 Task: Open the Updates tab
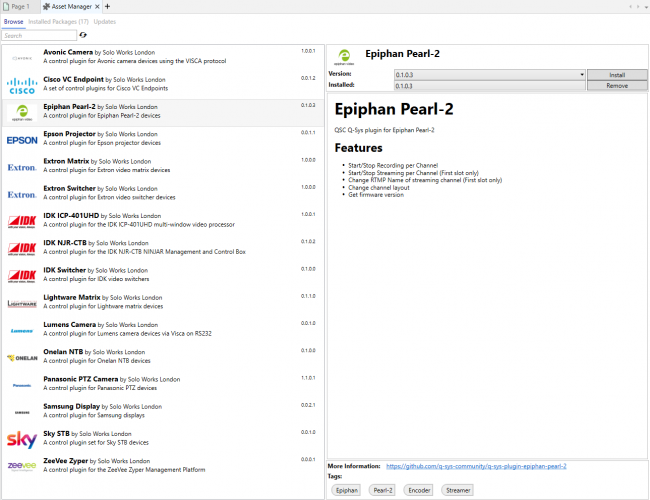tap(104, 22)
